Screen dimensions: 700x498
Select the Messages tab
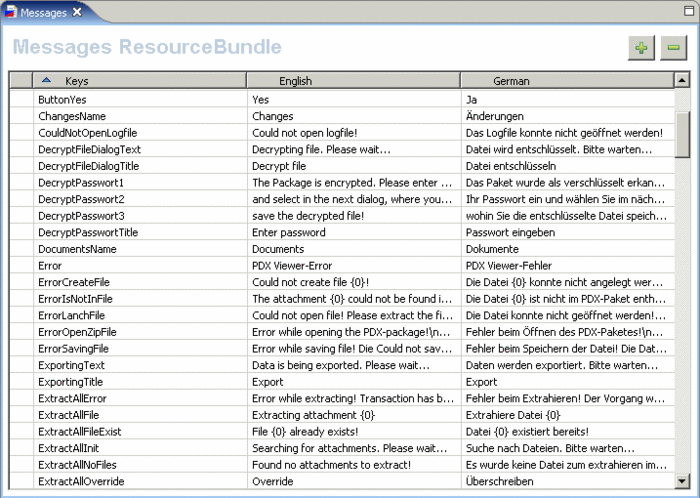pyautogui.click(x=44, y=12)
